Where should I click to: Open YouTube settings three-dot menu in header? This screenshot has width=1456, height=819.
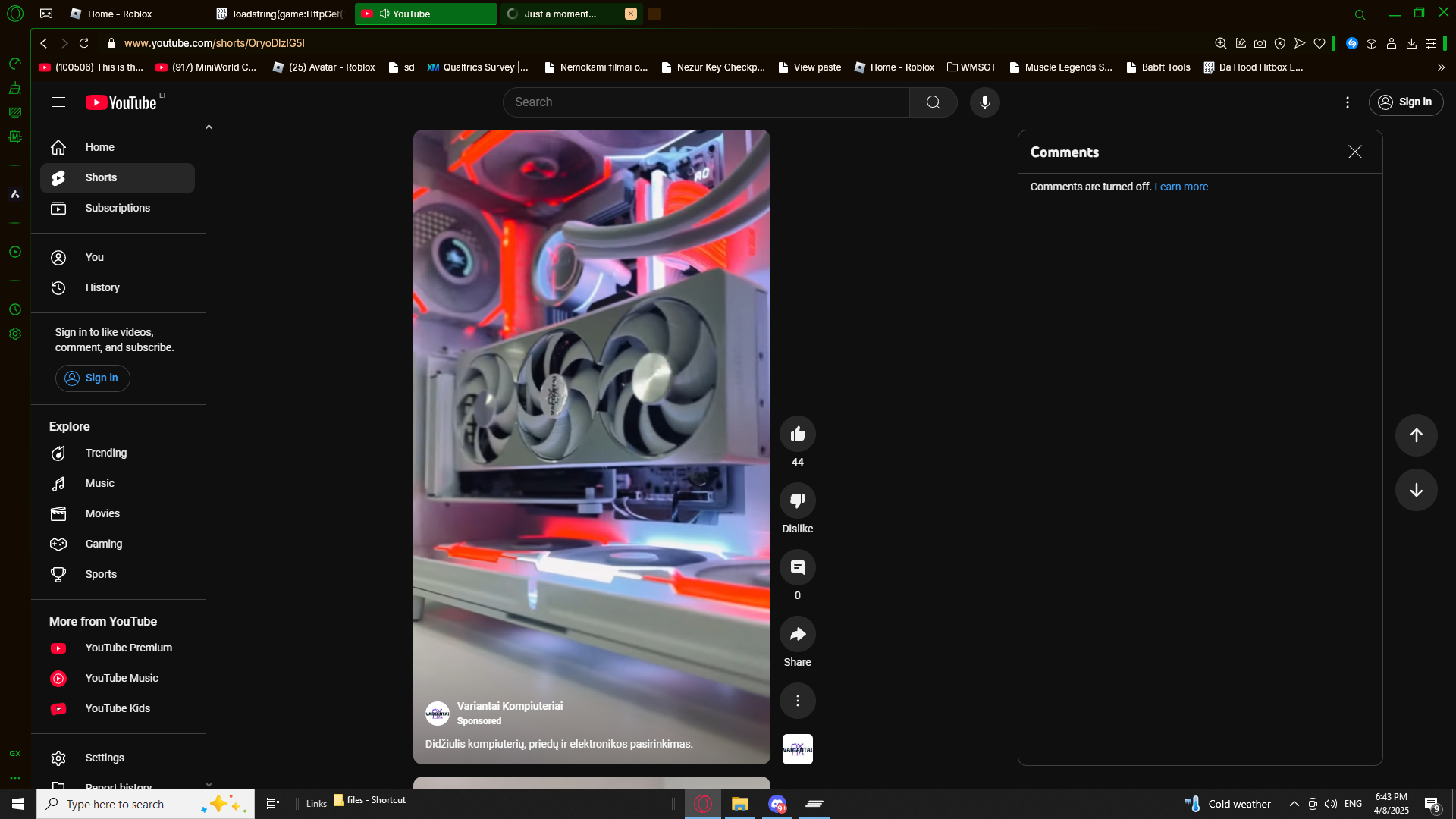click(x=1347, y=102)
